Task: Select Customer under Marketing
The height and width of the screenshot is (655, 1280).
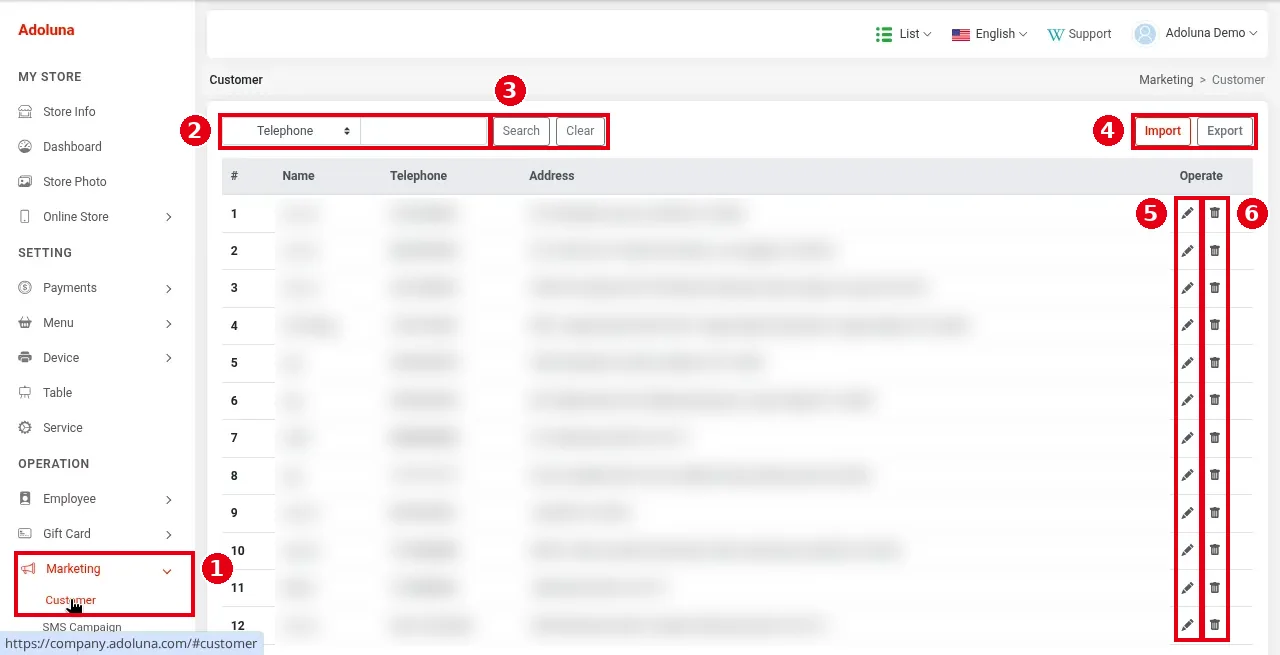Action: pyautogui.click(x=70, y=600)
